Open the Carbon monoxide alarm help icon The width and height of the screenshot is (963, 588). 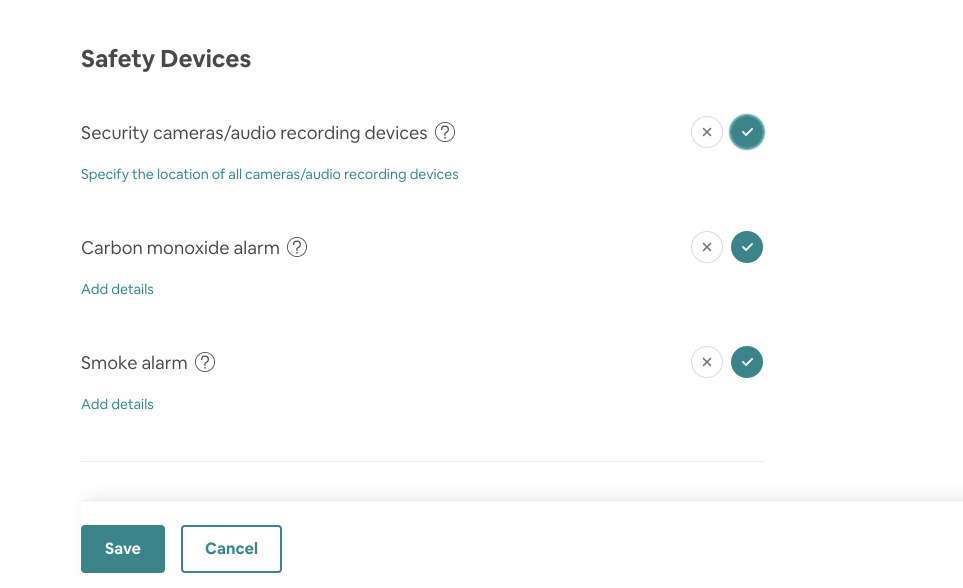(x=297, y=247)
